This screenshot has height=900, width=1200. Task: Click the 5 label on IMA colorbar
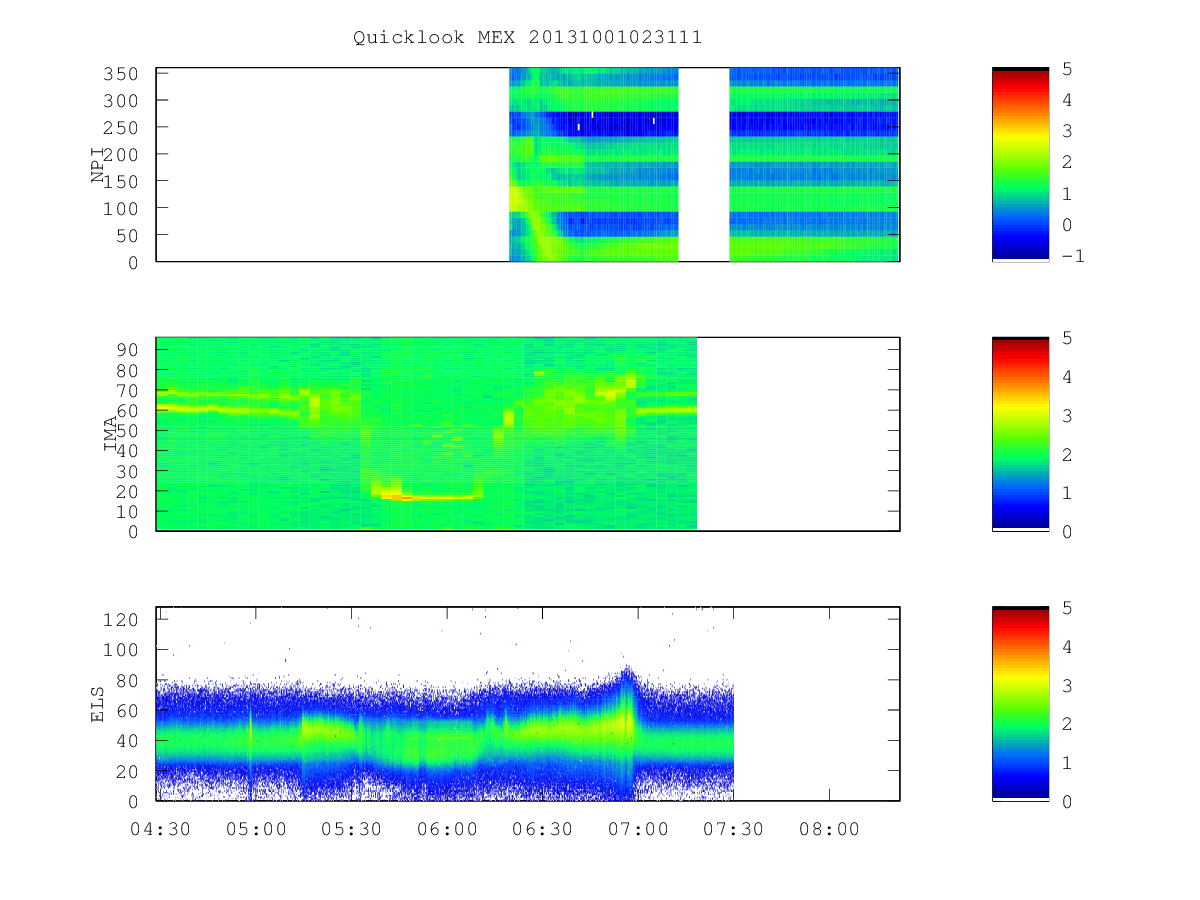[x=1066, y=338]
